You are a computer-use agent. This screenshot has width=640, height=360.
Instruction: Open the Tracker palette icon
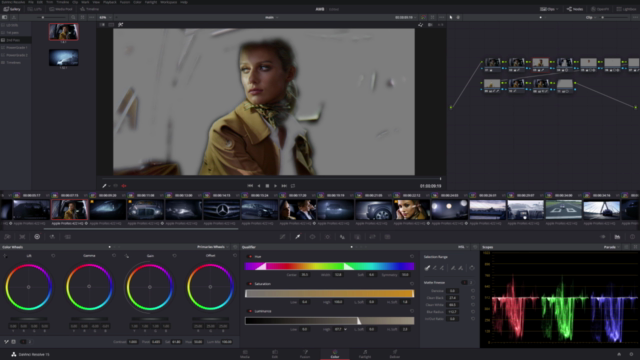pyautogui.click(x=327, y=237)
